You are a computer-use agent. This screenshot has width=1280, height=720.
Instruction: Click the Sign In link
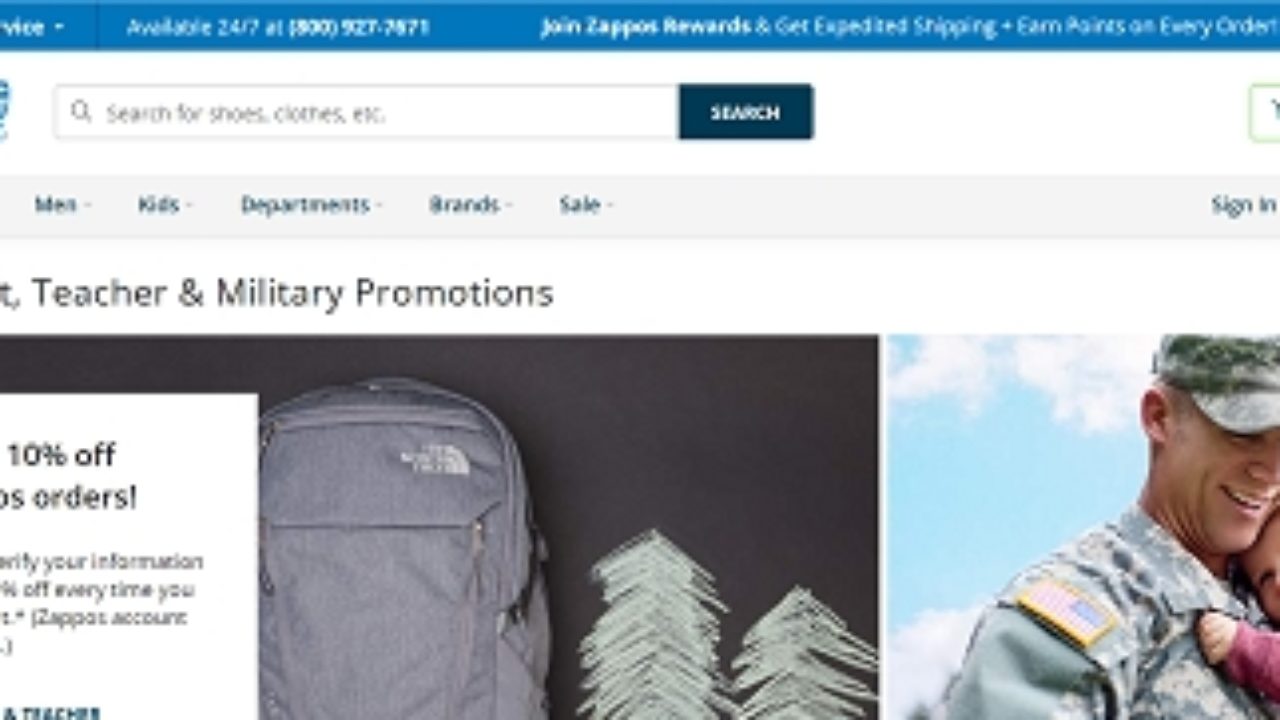click(1244, 205)
